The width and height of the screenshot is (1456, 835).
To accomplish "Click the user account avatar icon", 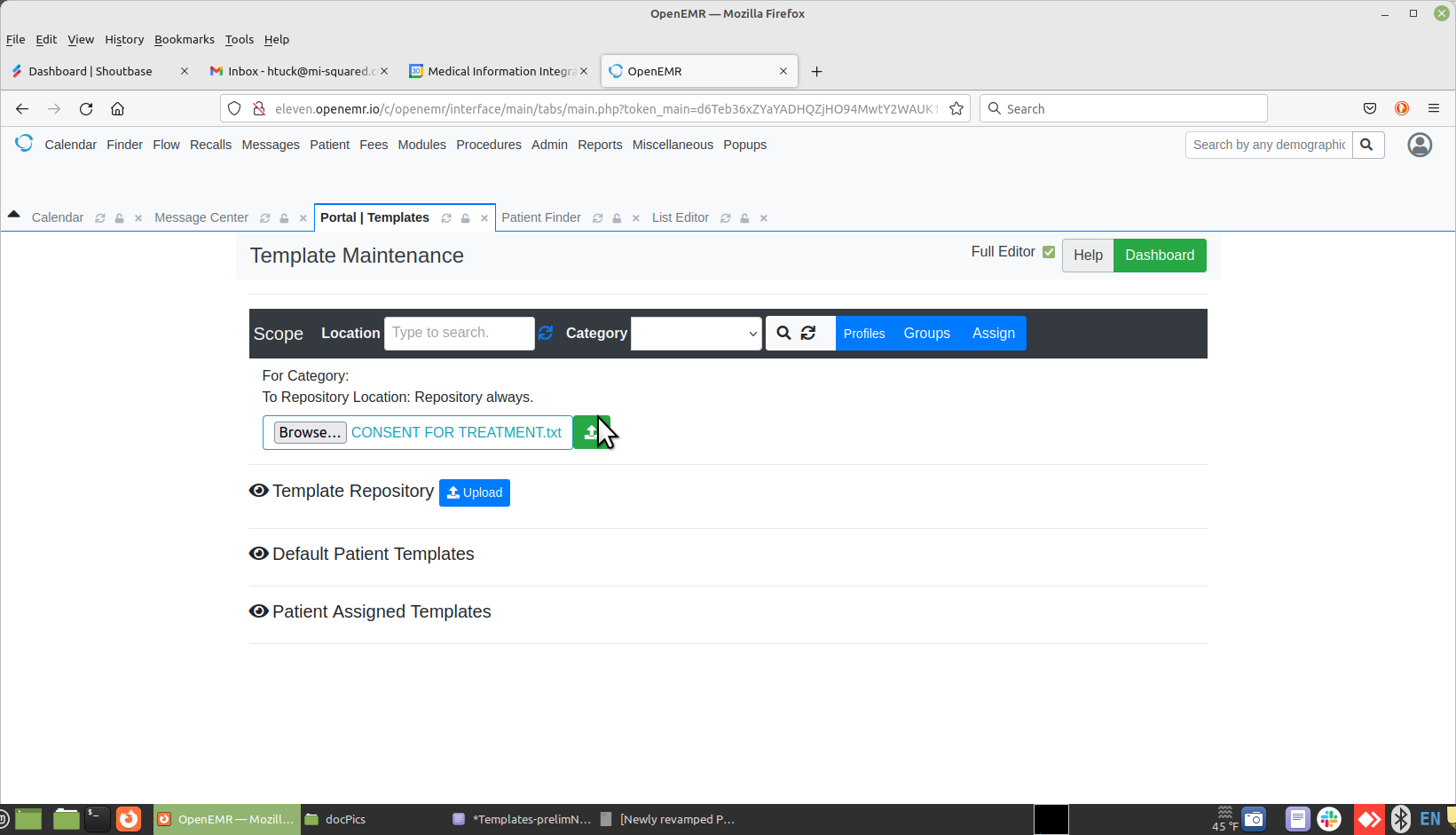I will pyautogui.click(x=1420, y=145).
